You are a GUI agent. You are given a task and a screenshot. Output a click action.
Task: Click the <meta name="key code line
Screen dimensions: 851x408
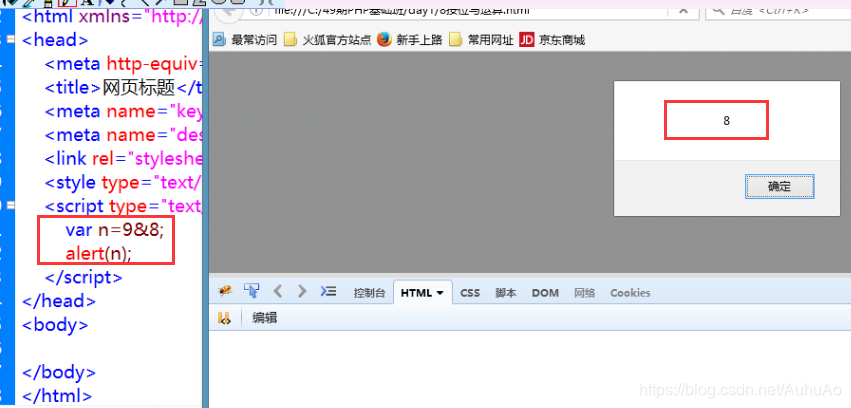point(123,111)
